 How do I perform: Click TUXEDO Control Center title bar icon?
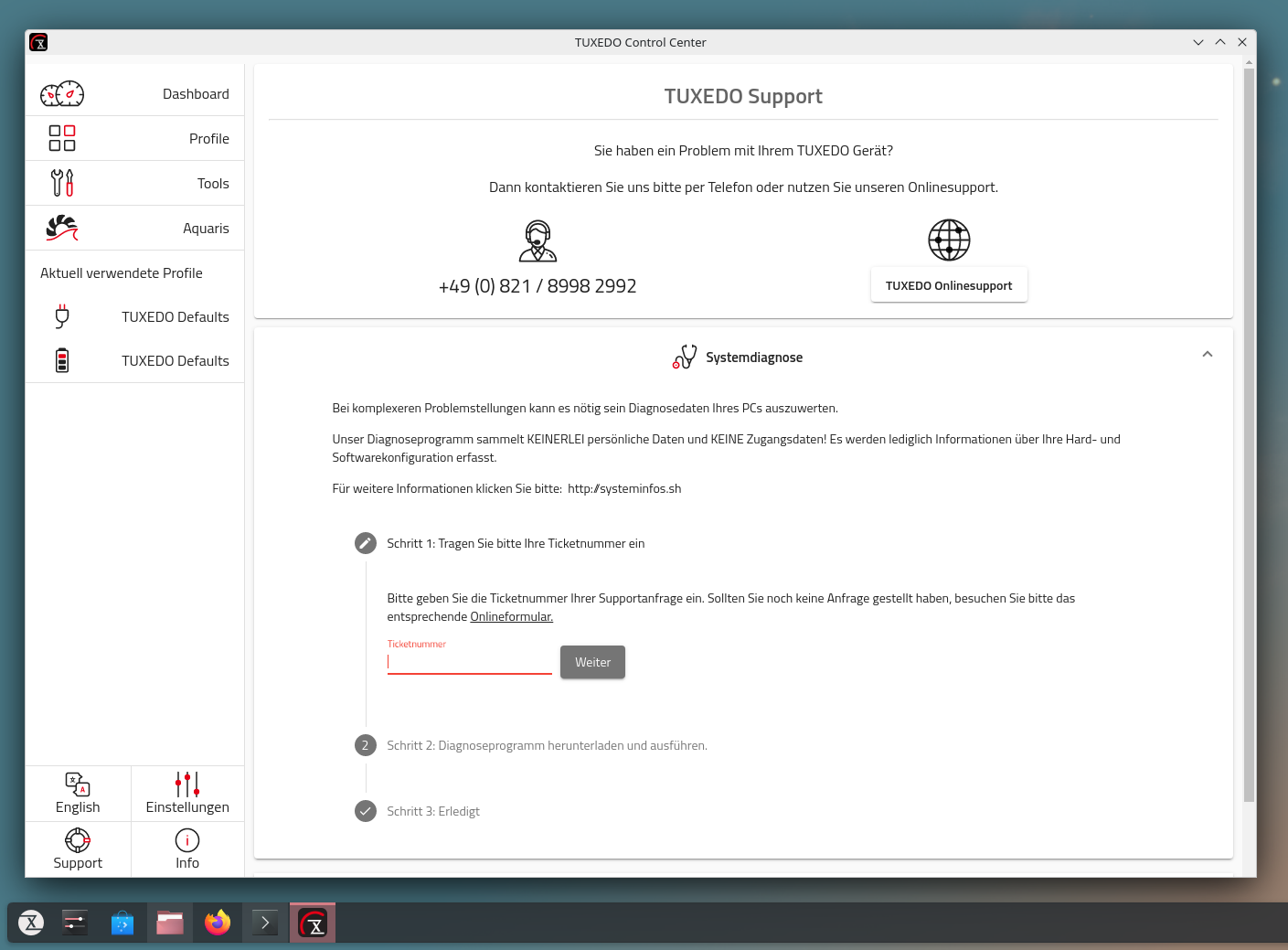38,42
